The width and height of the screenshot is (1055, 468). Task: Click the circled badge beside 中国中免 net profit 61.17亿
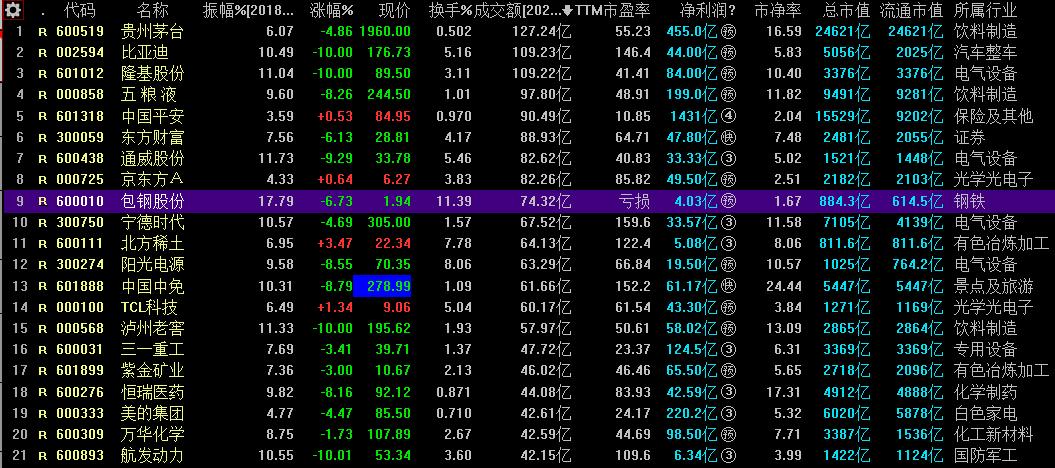click(729, 286)
